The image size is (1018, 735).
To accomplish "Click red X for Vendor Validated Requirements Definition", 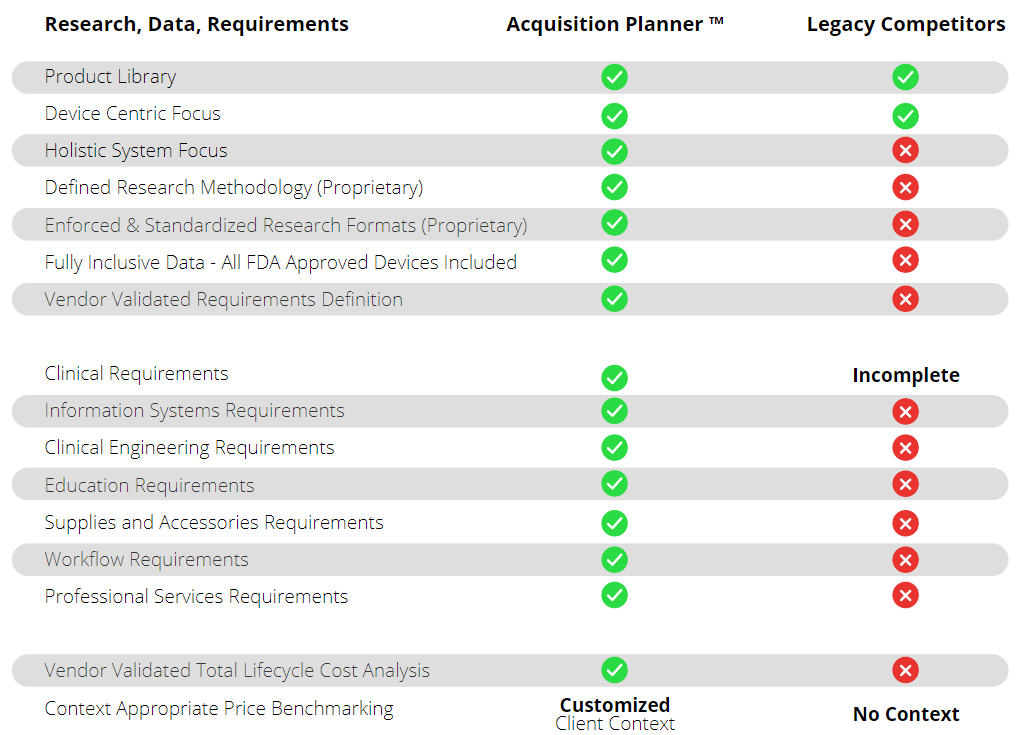I will coord(905,299).
